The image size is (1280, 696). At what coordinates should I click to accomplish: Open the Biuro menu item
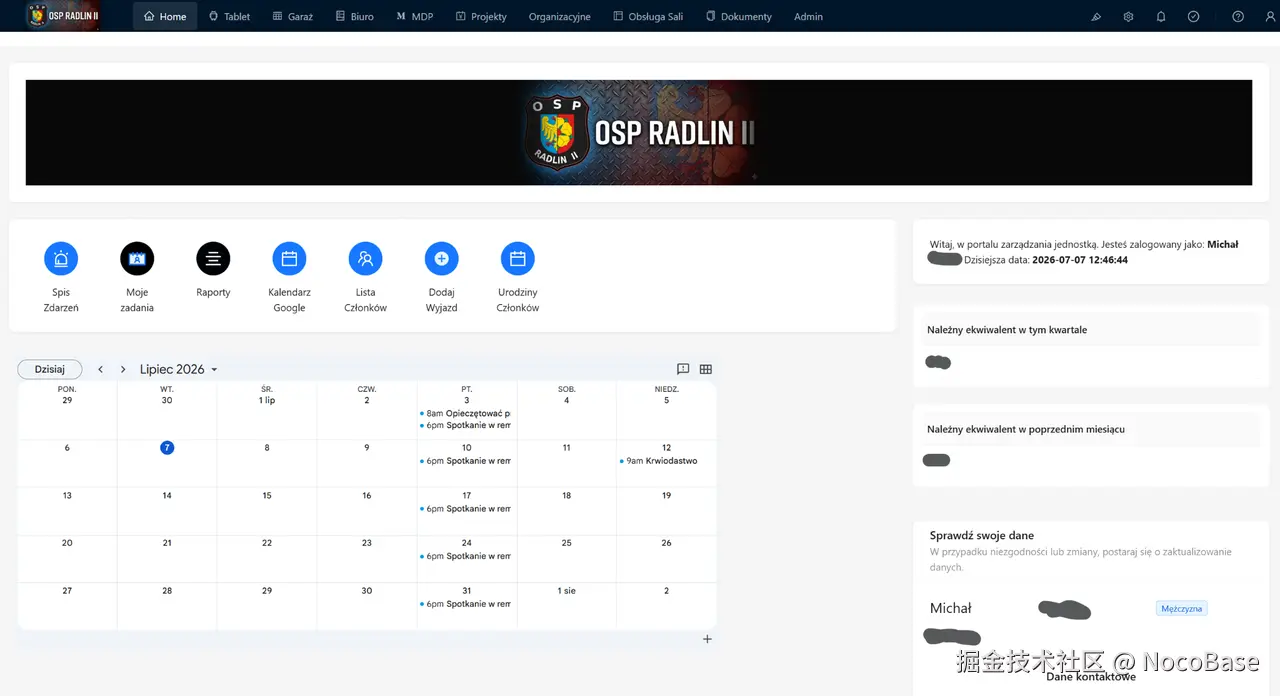click(355, 17)
